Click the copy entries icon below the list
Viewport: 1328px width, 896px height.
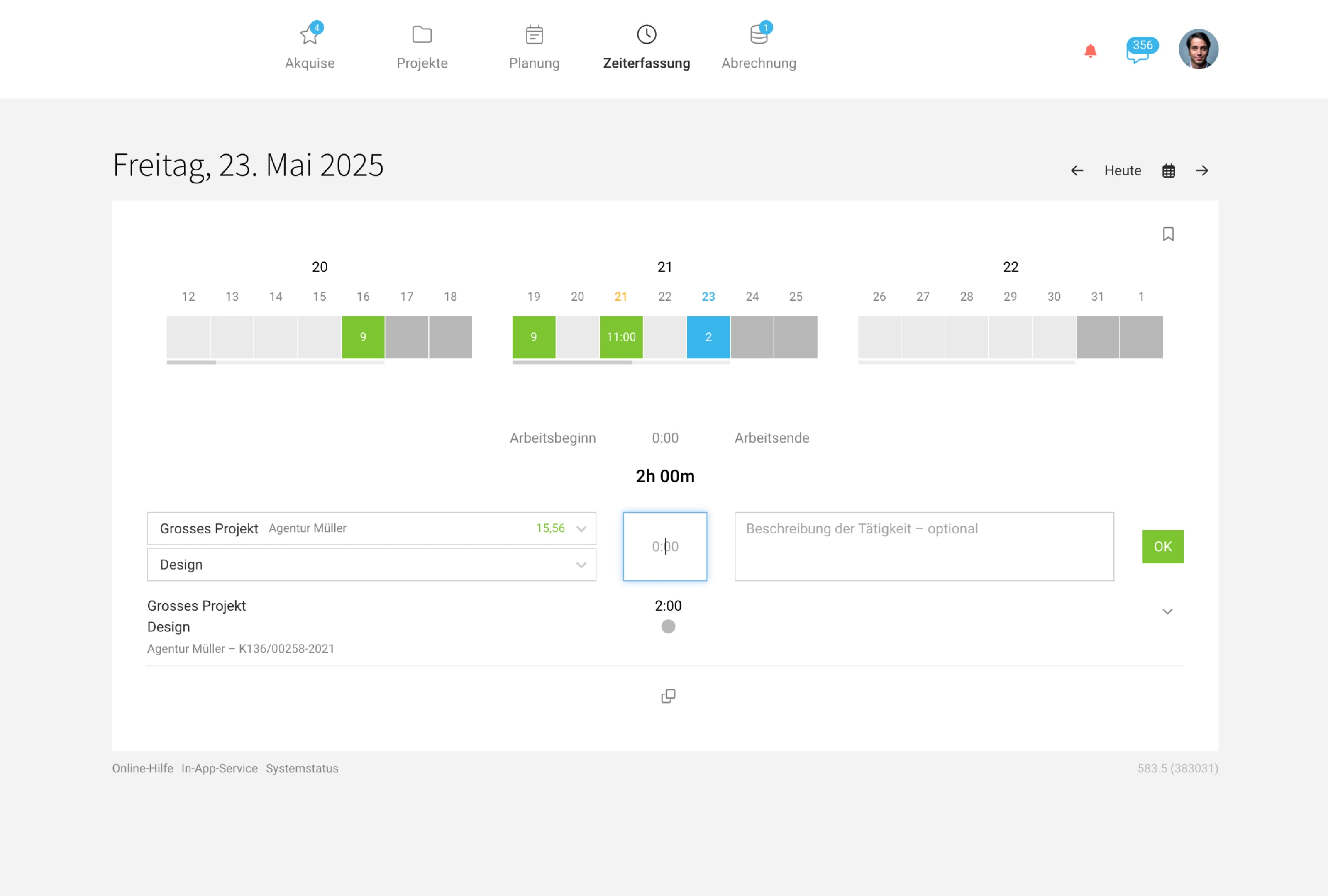[x=668, y=696]
